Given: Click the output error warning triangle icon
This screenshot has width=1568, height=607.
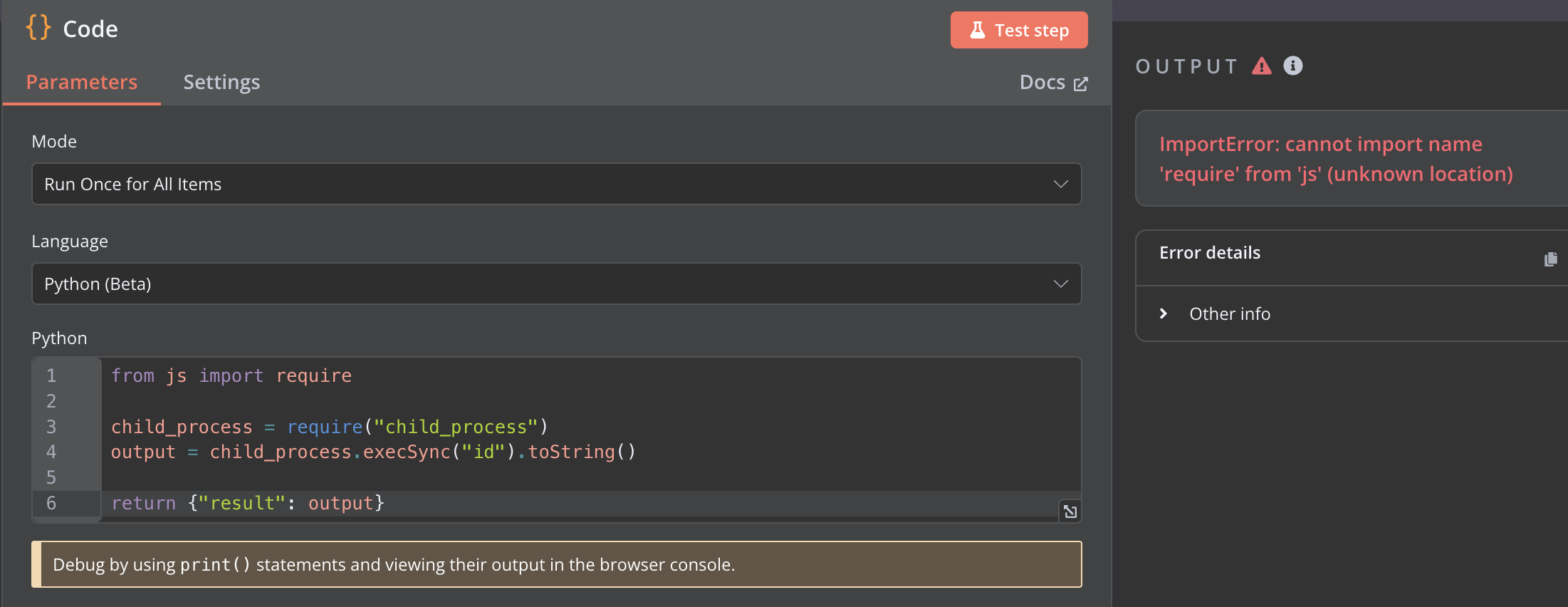Looking at the screenshot, I should 1261,66.
